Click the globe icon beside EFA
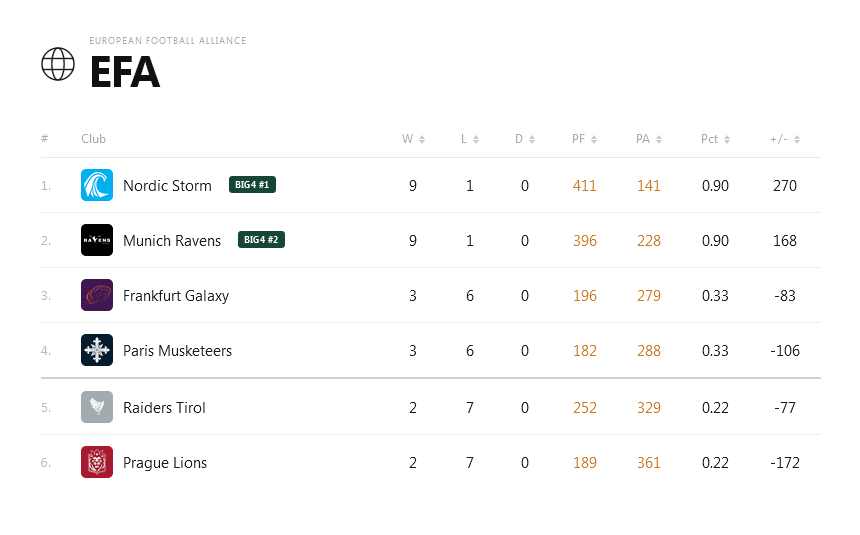 [58, 64]
